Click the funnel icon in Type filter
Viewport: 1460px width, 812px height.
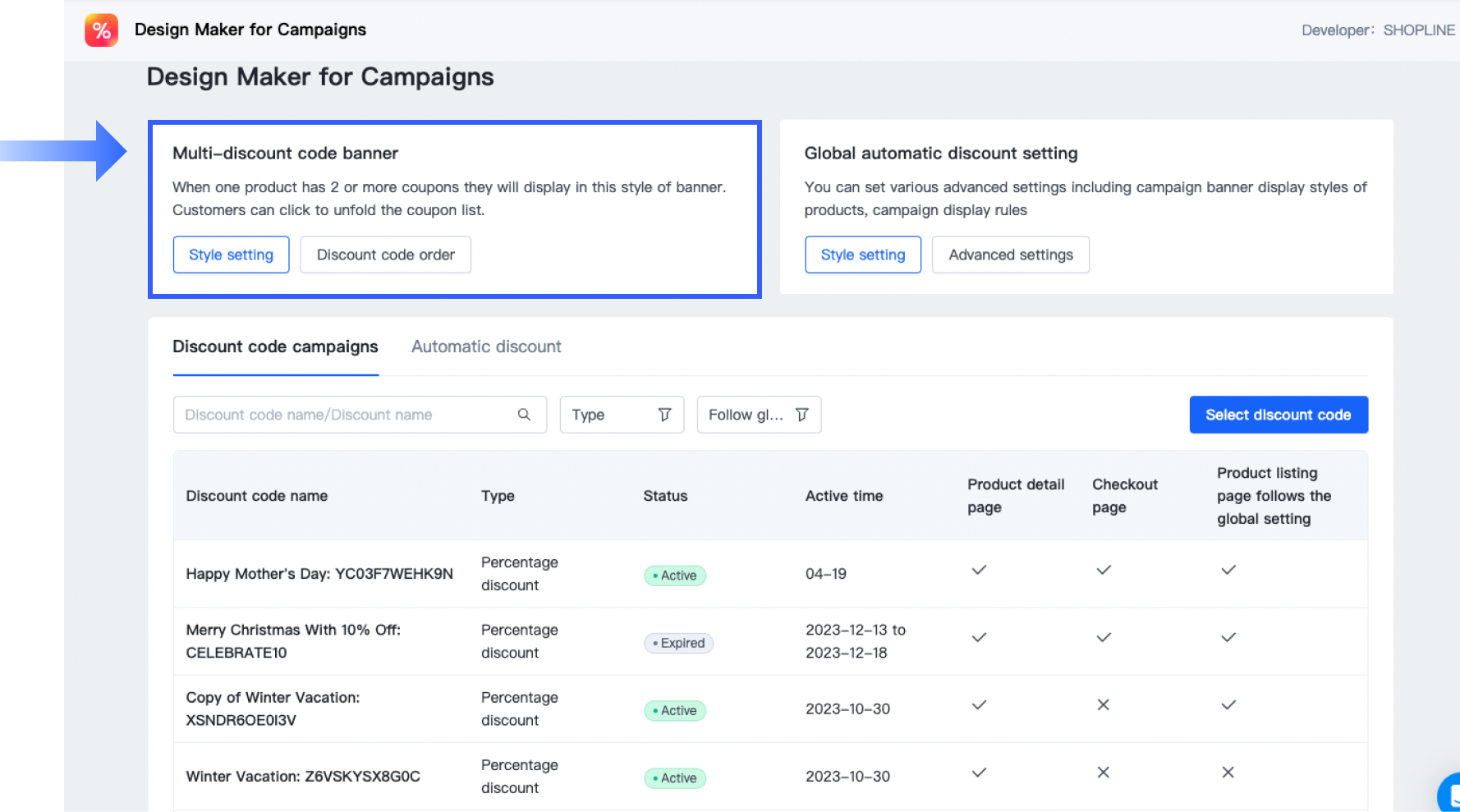[664, 415]
